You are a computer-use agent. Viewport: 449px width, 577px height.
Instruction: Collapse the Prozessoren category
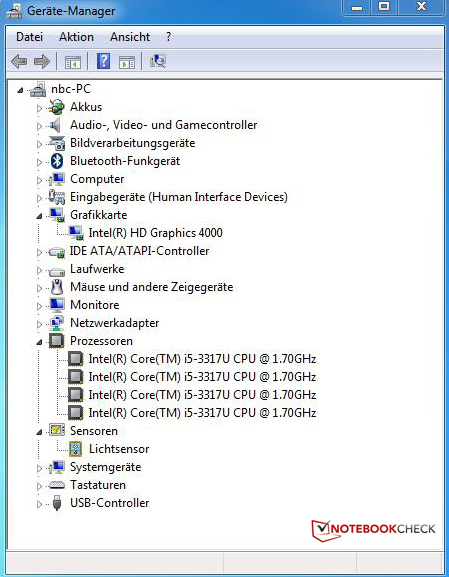pyautogui.click(x=39, y=342)
